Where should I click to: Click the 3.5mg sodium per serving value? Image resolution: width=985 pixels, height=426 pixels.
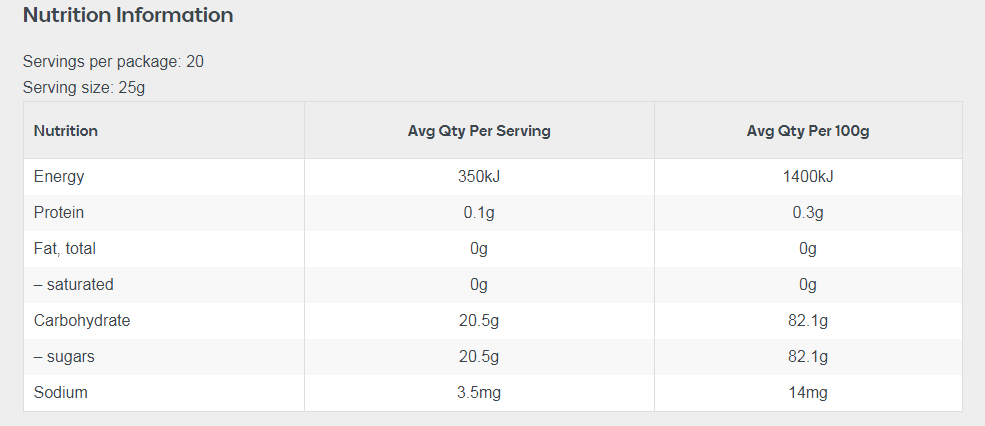(479, 393)
